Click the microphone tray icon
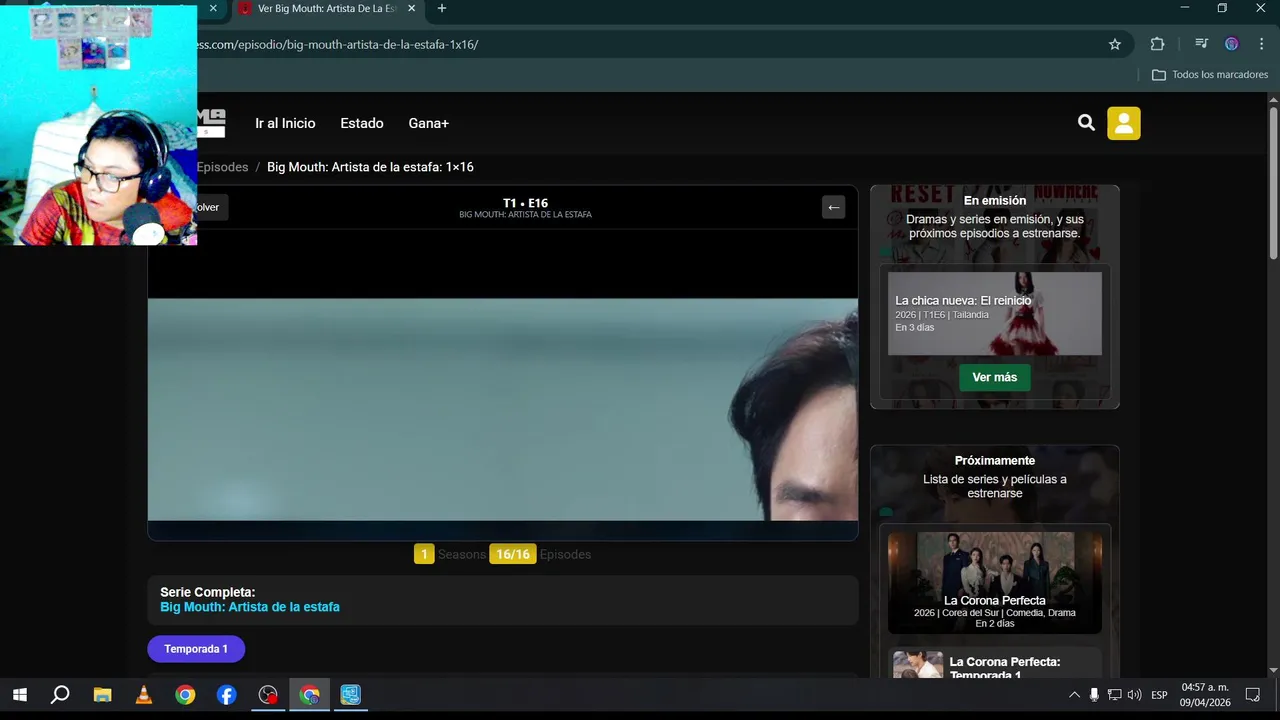 pos(1094,695)
